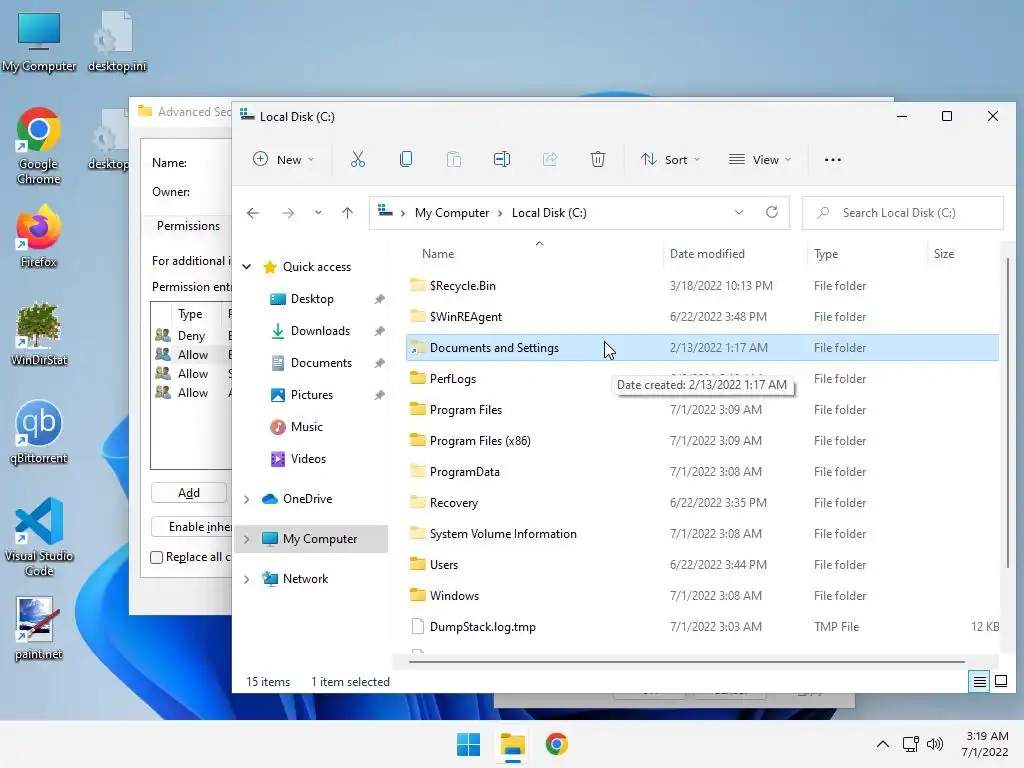Select desktop.ini beside My Computer icon
Viewport: 1024px width, 768px height.
tap(117, 42)
